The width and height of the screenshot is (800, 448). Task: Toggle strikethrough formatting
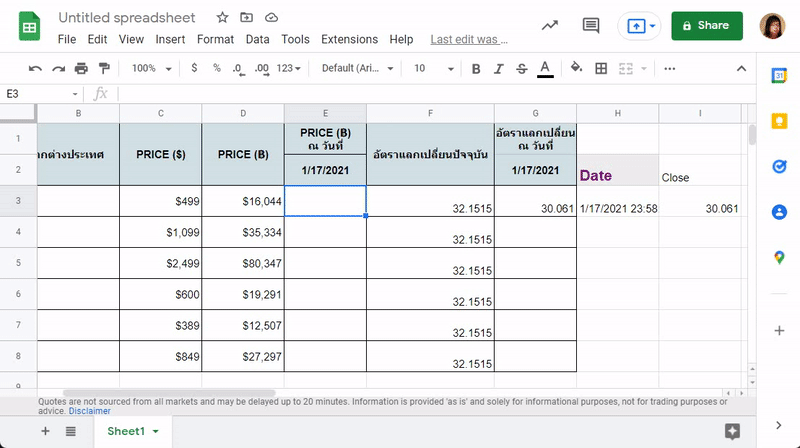coord(521,68)
